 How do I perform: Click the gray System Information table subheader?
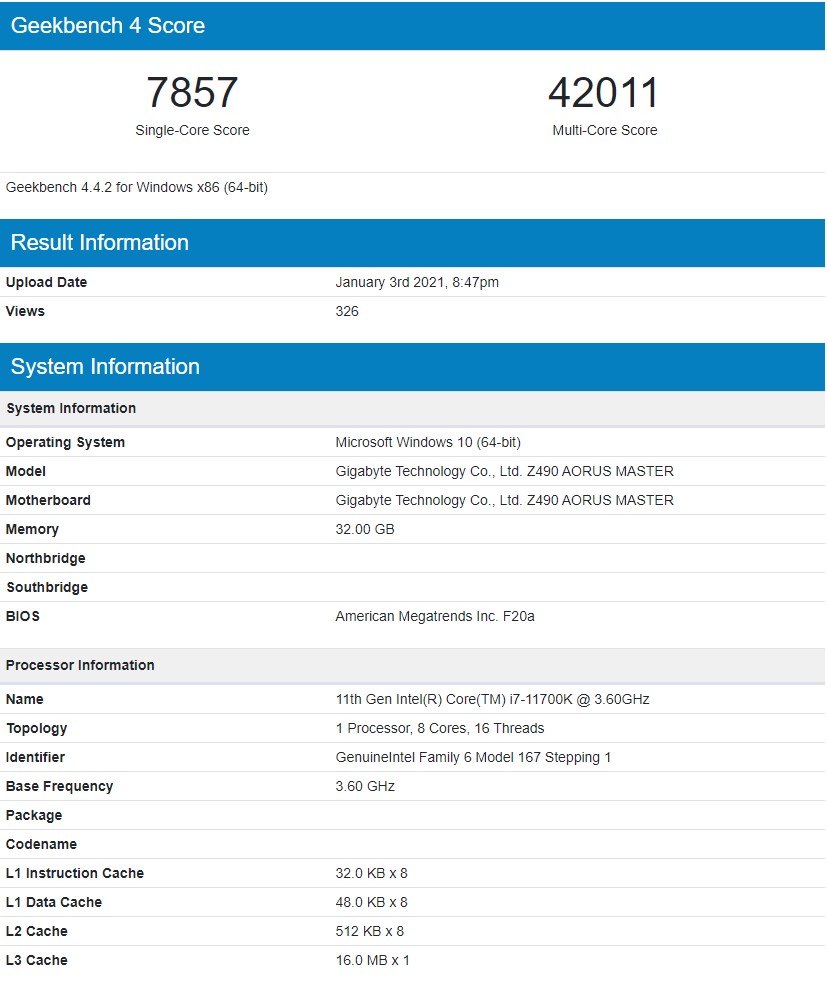pyautogui.click(x=413, y=408)
